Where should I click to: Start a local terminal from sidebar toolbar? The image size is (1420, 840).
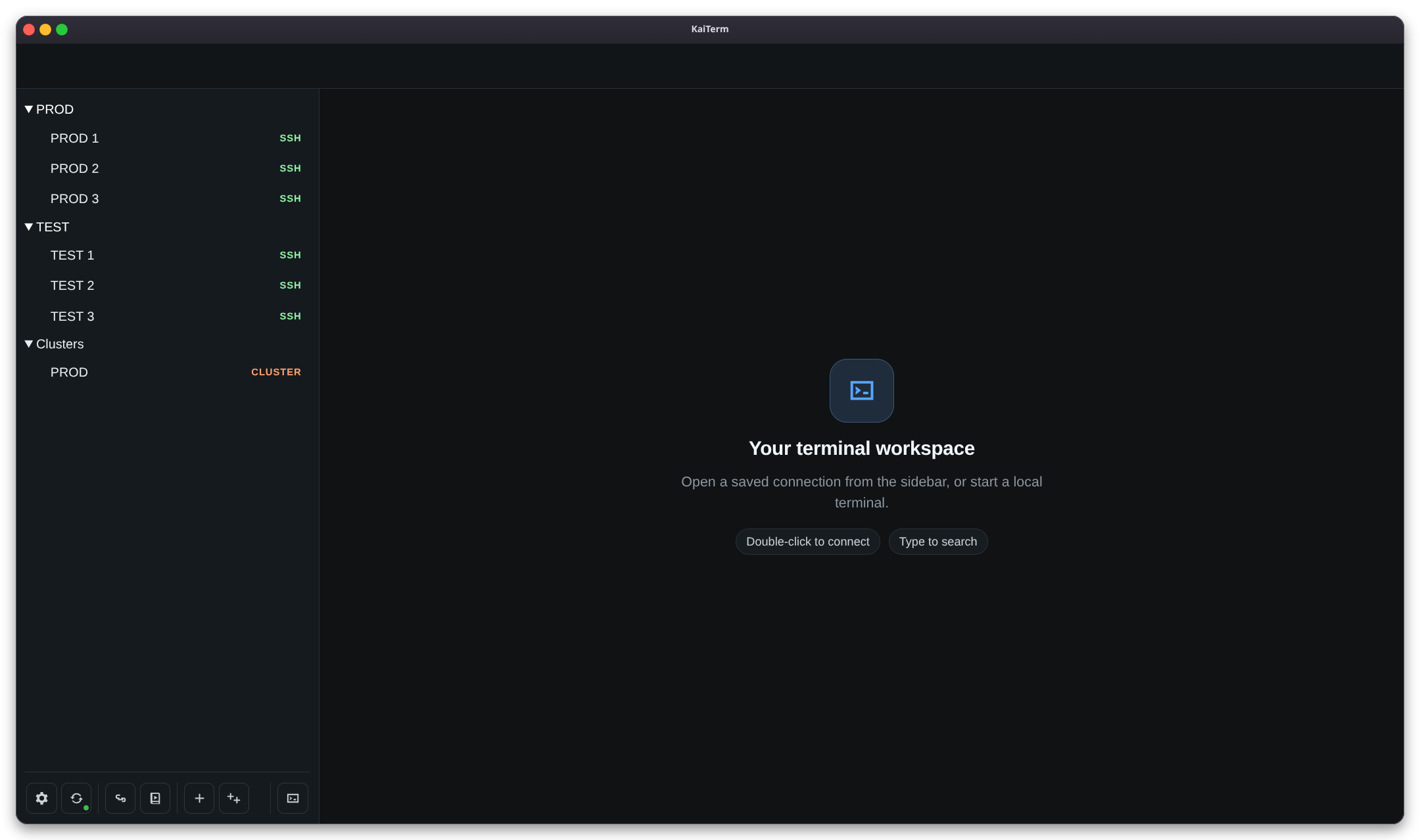(293, 798)
